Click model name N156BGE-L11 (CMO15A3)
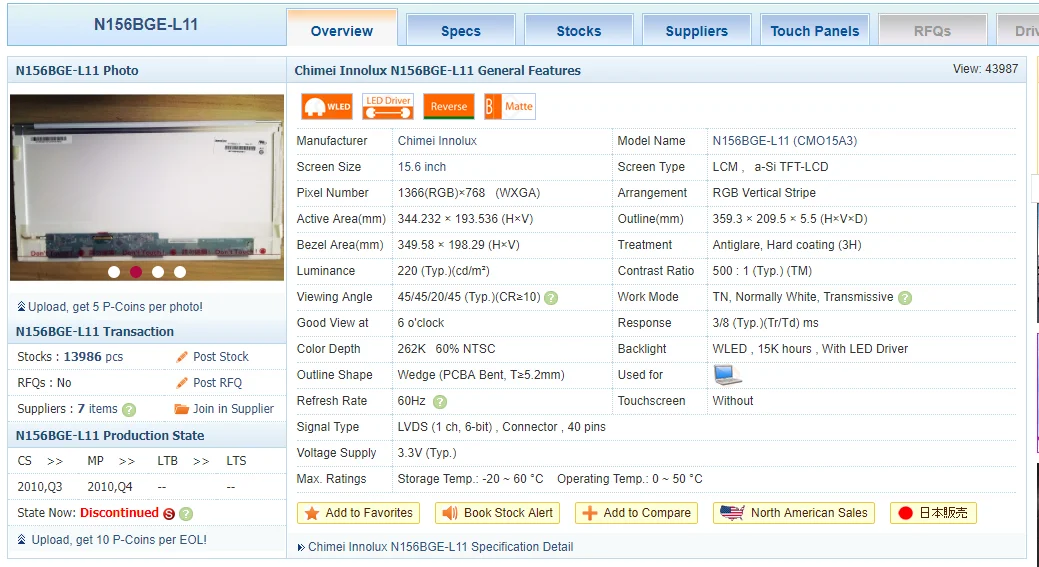 785,140
